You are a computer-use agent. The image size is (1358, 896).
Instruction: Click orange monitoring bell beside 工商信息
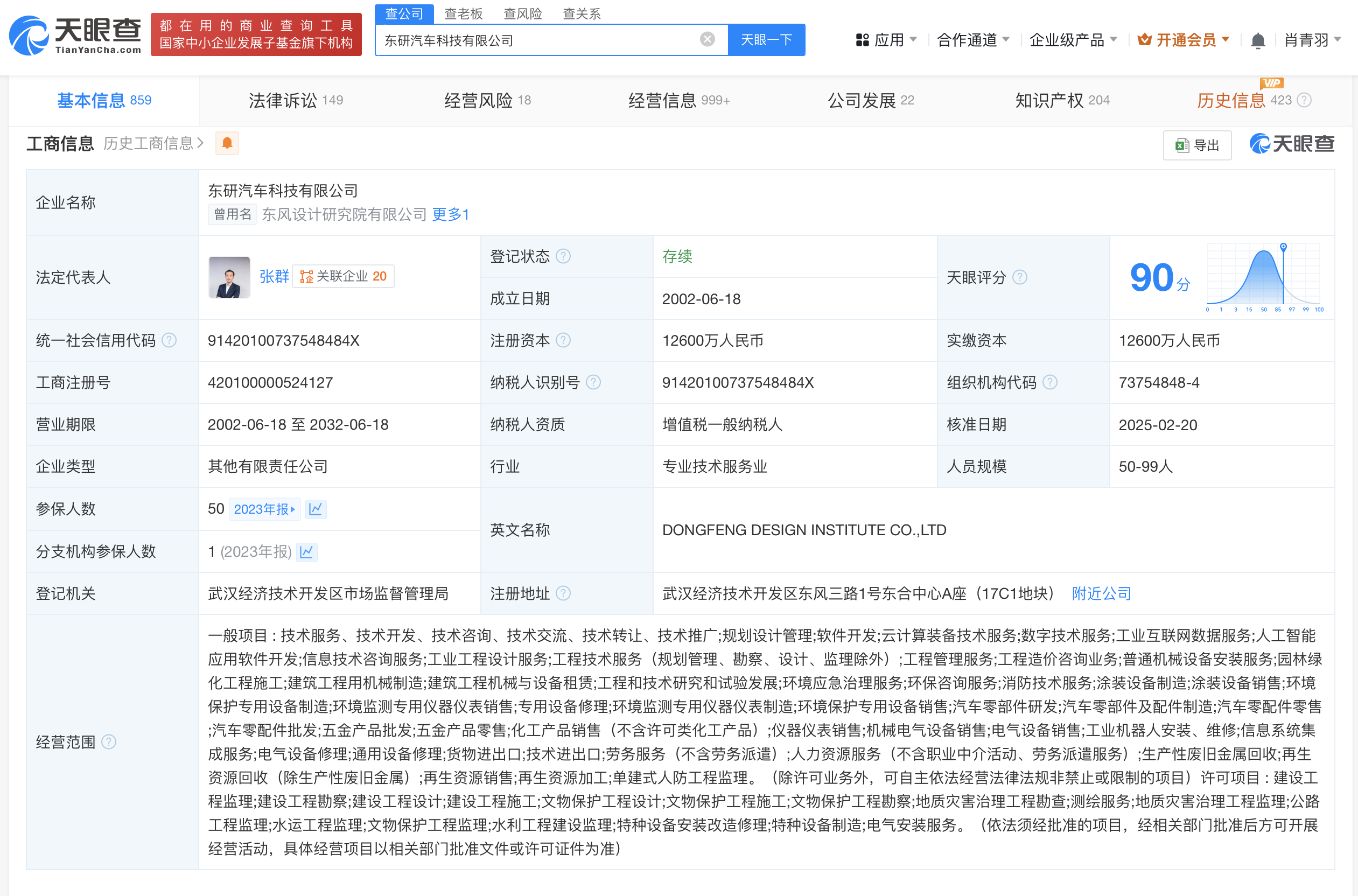pos(227,143)
